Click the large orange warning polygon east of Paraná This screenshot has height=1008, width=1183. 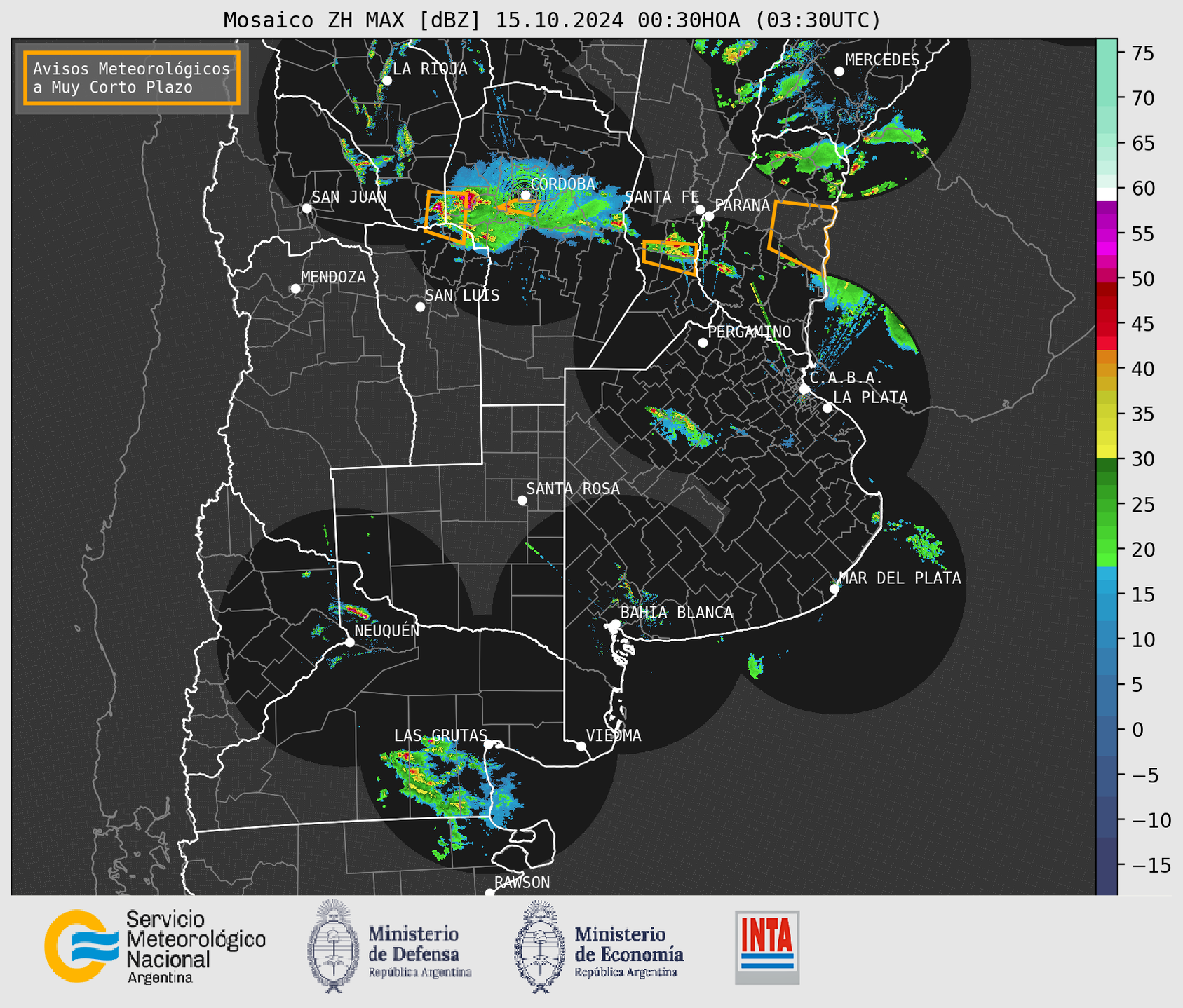click(803, 237)
